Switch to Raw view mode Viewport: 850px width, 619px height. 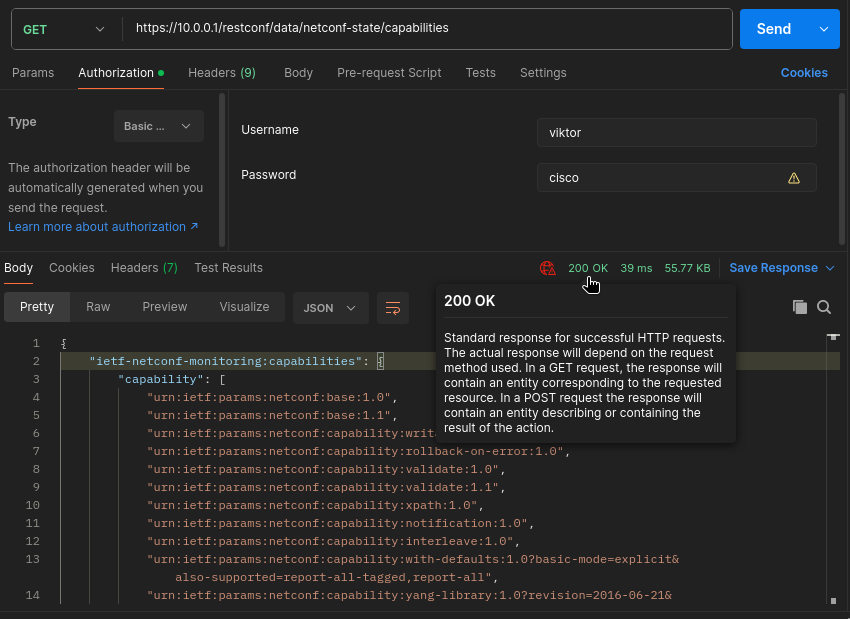tap(98, 307)
